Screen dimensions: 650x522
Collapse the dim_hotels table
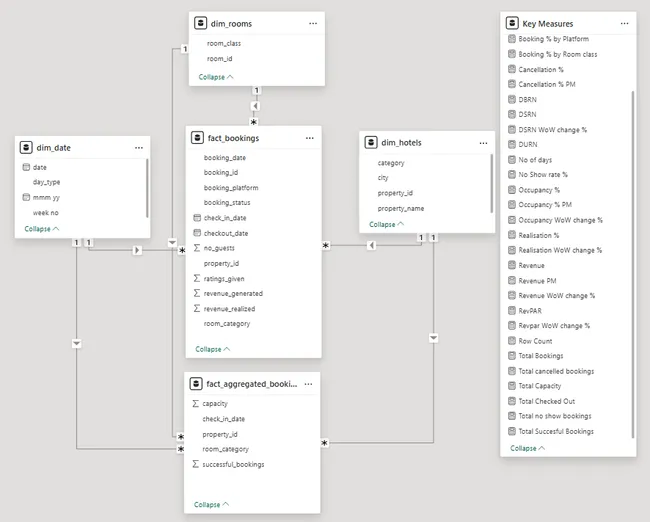click(386, 224)
